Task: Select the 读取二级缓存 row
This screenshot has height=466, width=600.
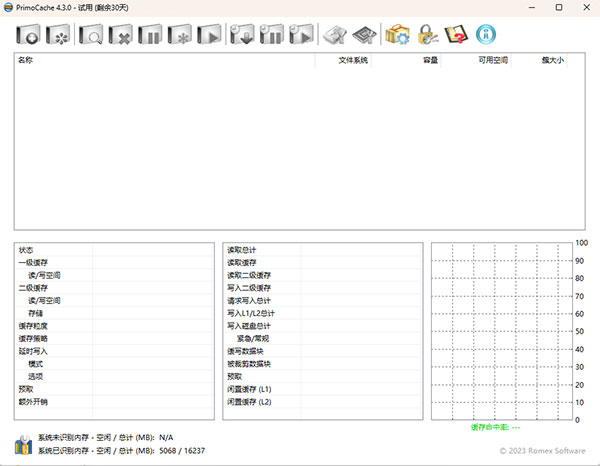Action: click(323, 275)
